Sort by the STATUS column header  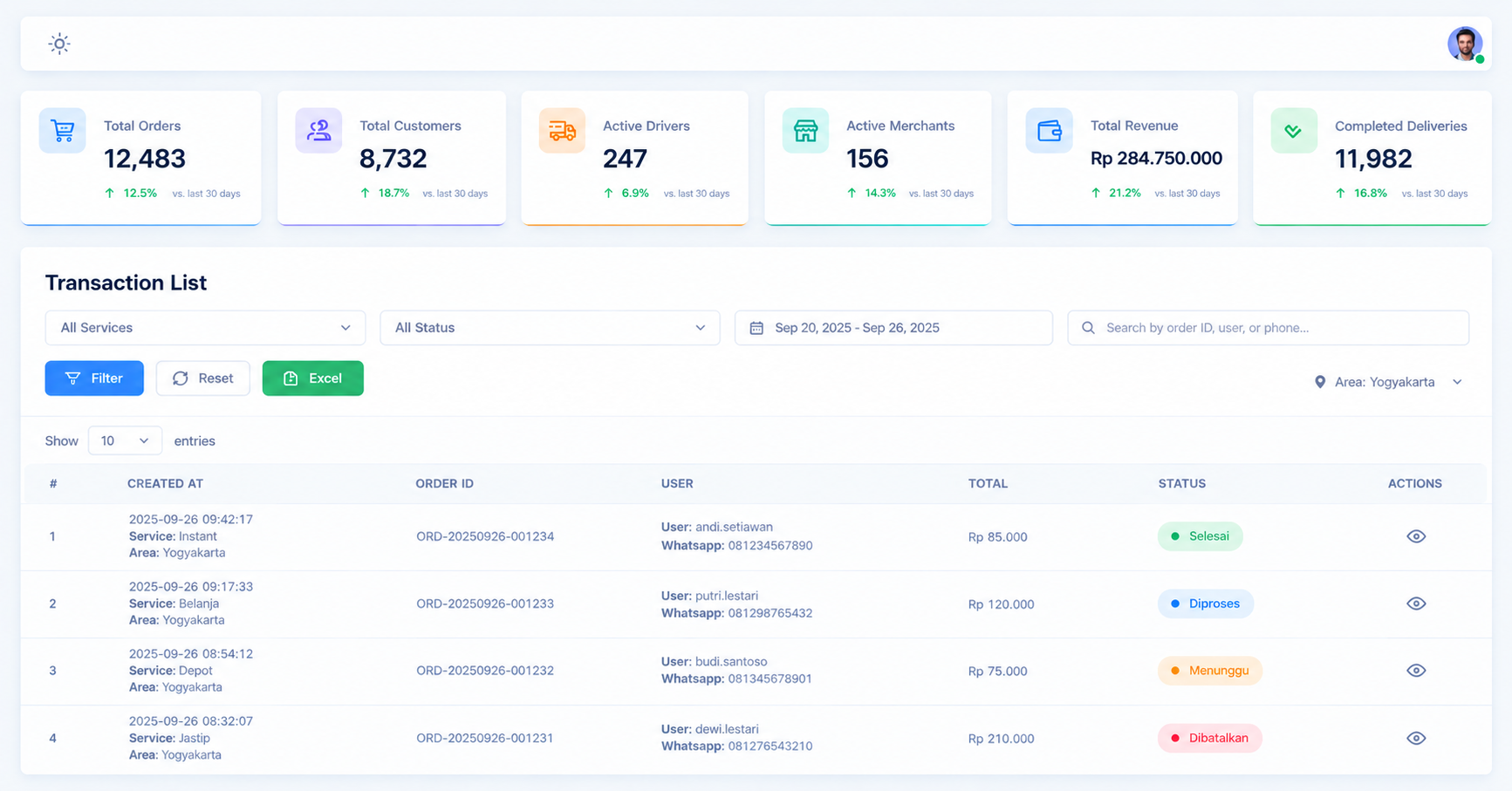click(1182, 484)
